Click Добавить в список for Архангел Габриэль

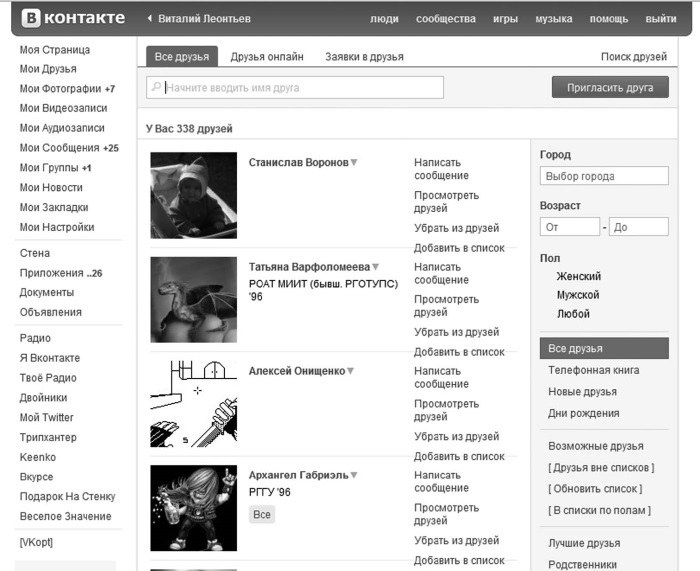(x=459, y=560)
